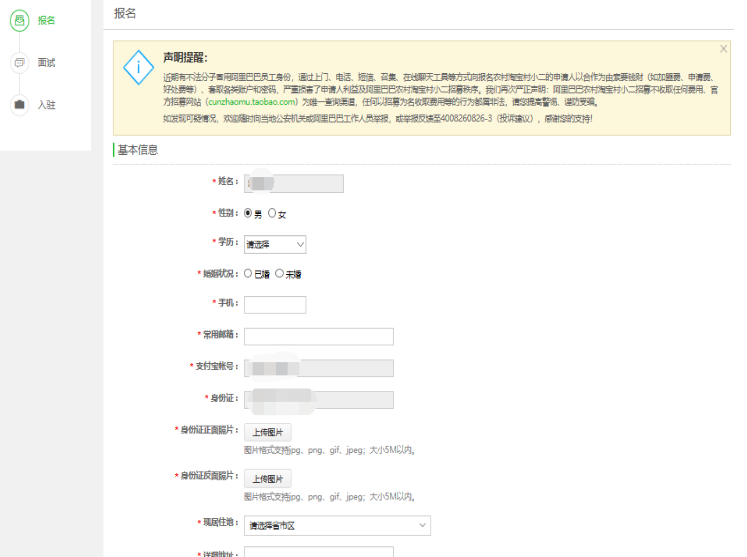Click the 姓名 input field
This screenshot has width=747, height=557.
[294, 183]
